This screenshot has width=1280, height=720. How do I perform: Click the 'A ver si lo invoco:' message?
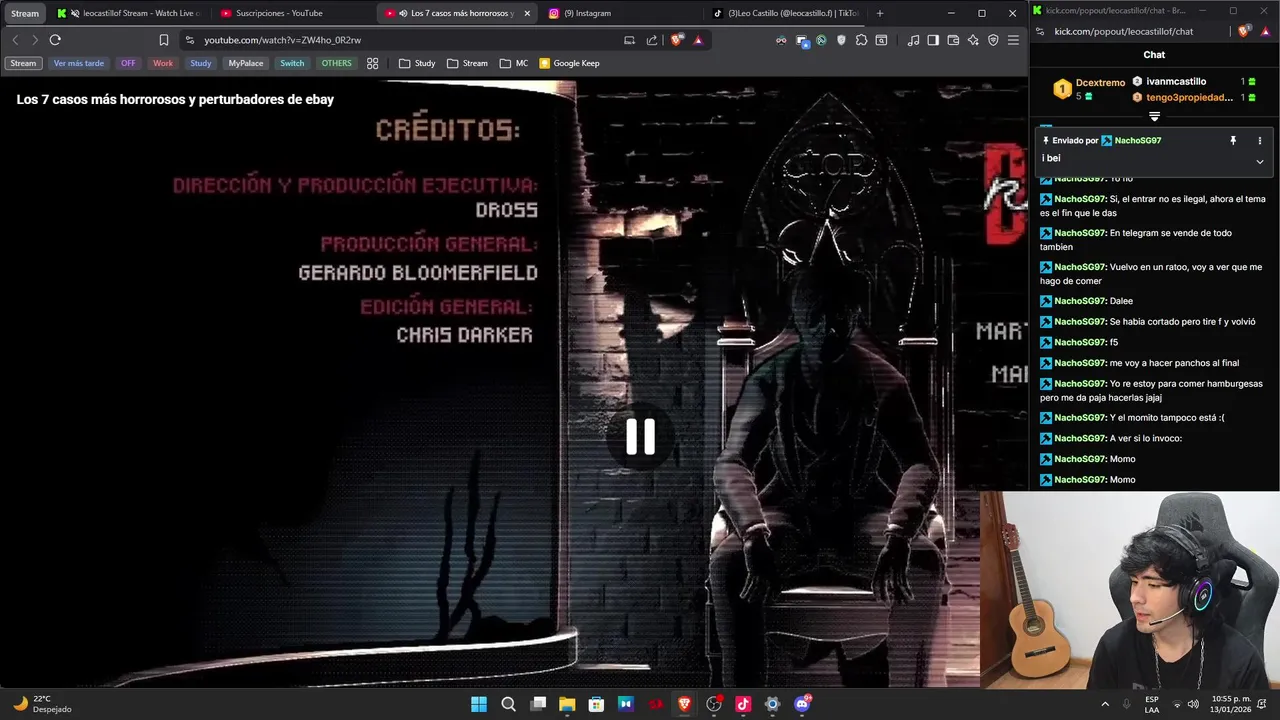pos(1111,438)
